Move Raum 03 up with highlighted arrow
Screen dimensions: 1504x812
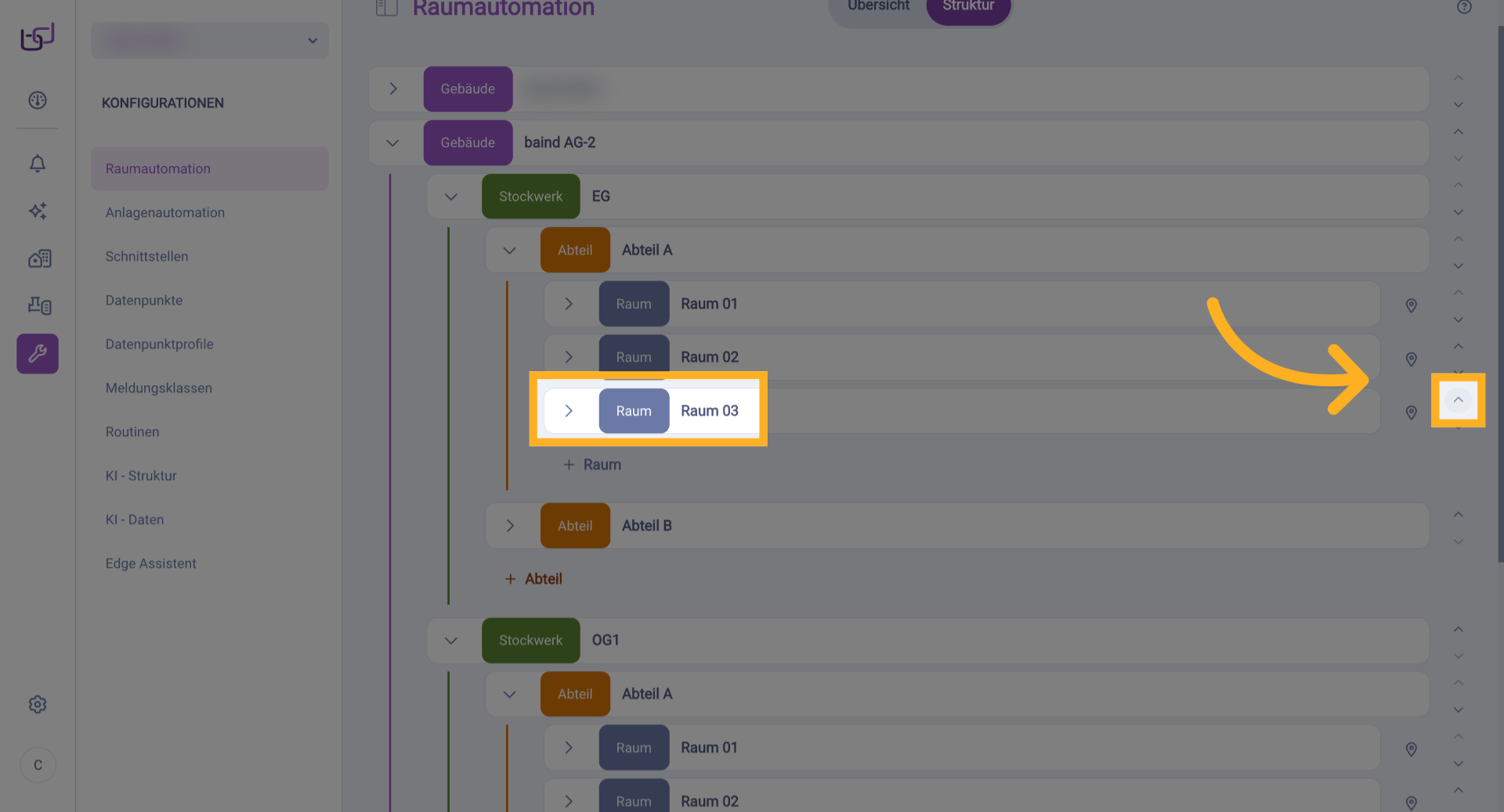[x=1458, y=400]
